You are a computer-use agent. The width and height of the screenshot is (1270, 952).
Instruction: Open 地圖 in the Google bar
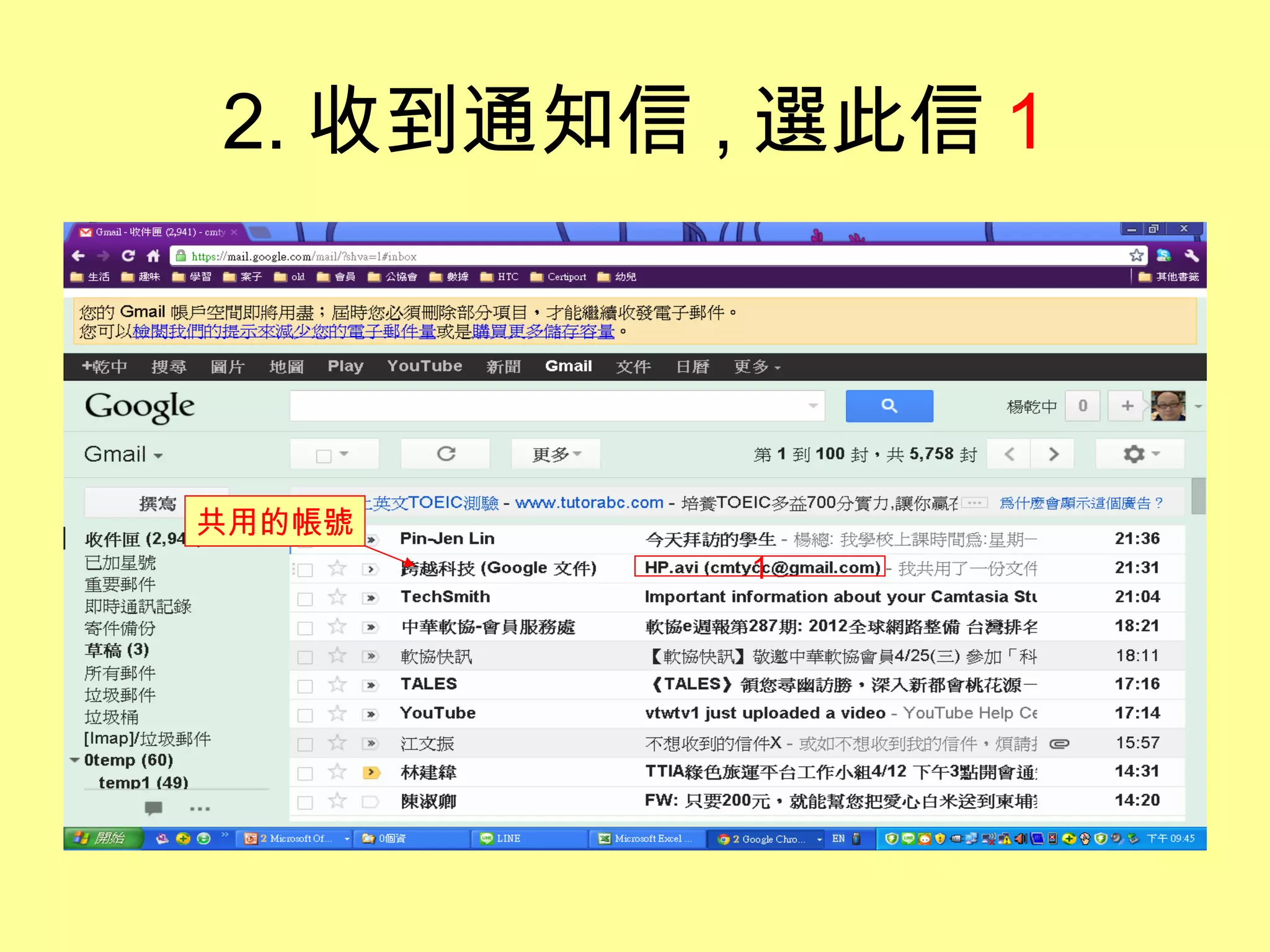[x=286, y=367]
